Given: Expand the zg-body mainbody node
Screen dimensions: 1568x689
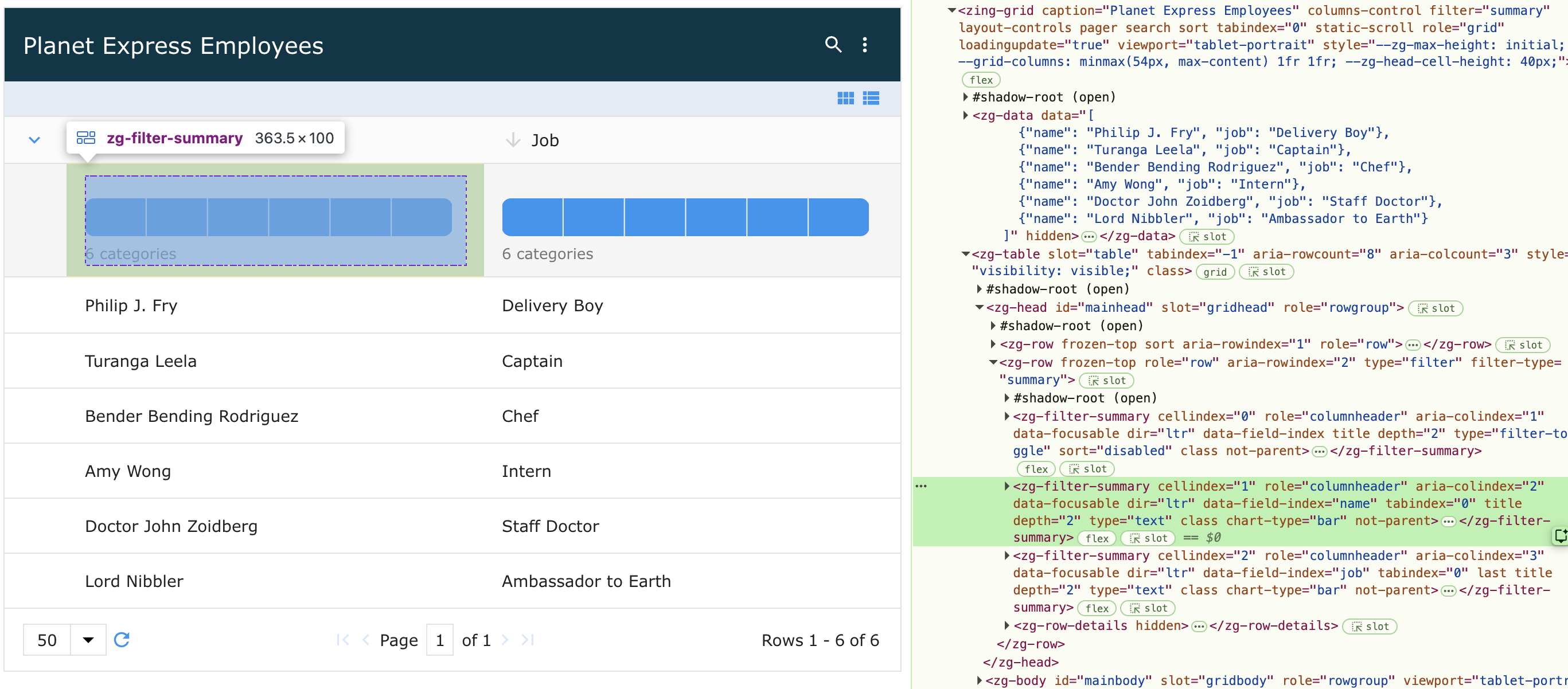Looking at the screenshot, I should [x=980, y=680].
